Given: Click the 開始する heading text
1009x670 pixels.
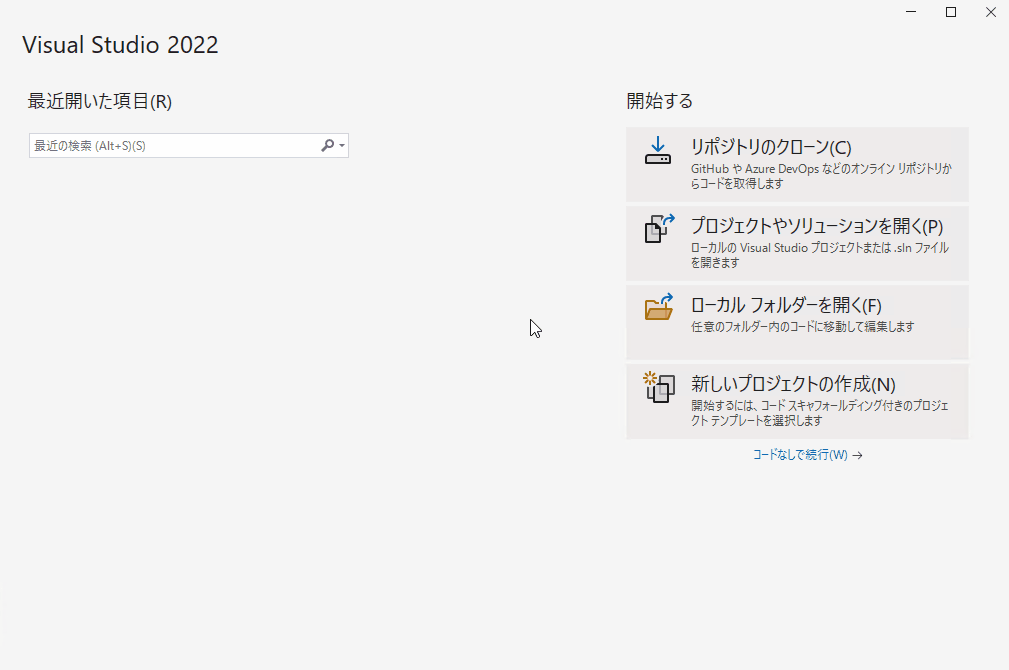Looking at the screenshot, I should [660, 101].
